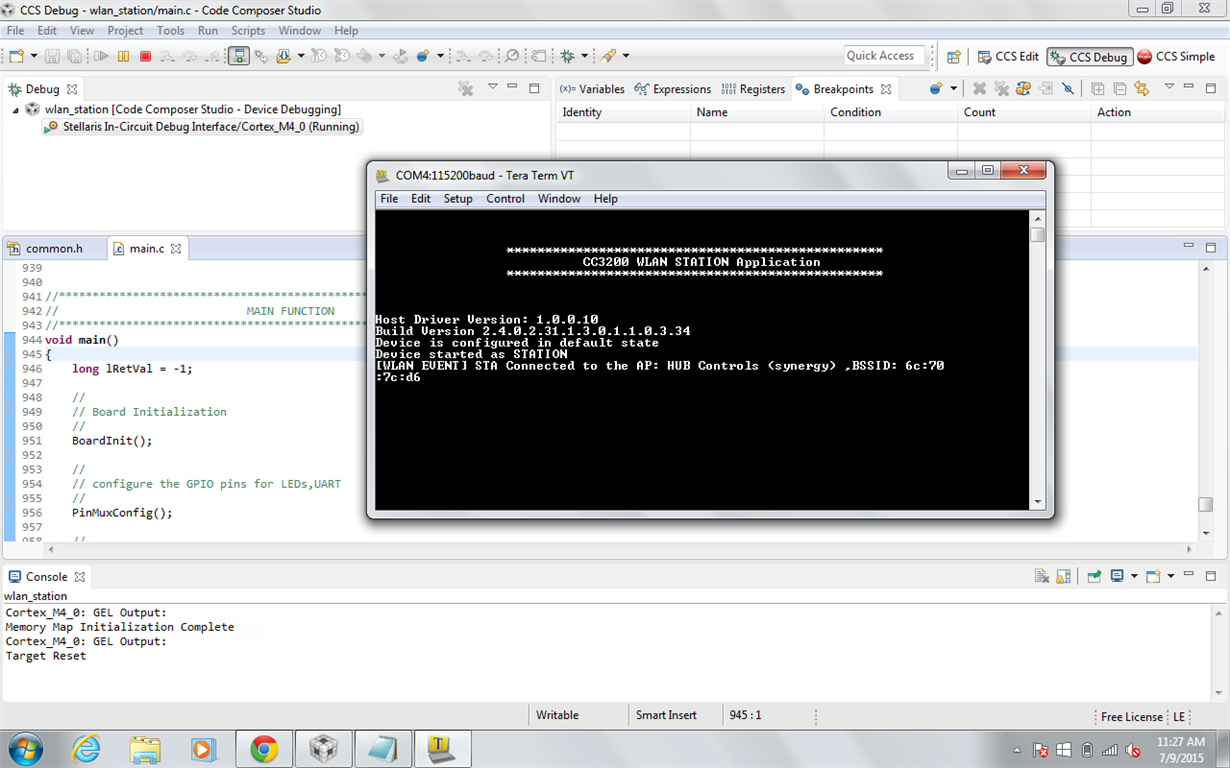Switch to the common.h editor tab

(x=46, y=248)
